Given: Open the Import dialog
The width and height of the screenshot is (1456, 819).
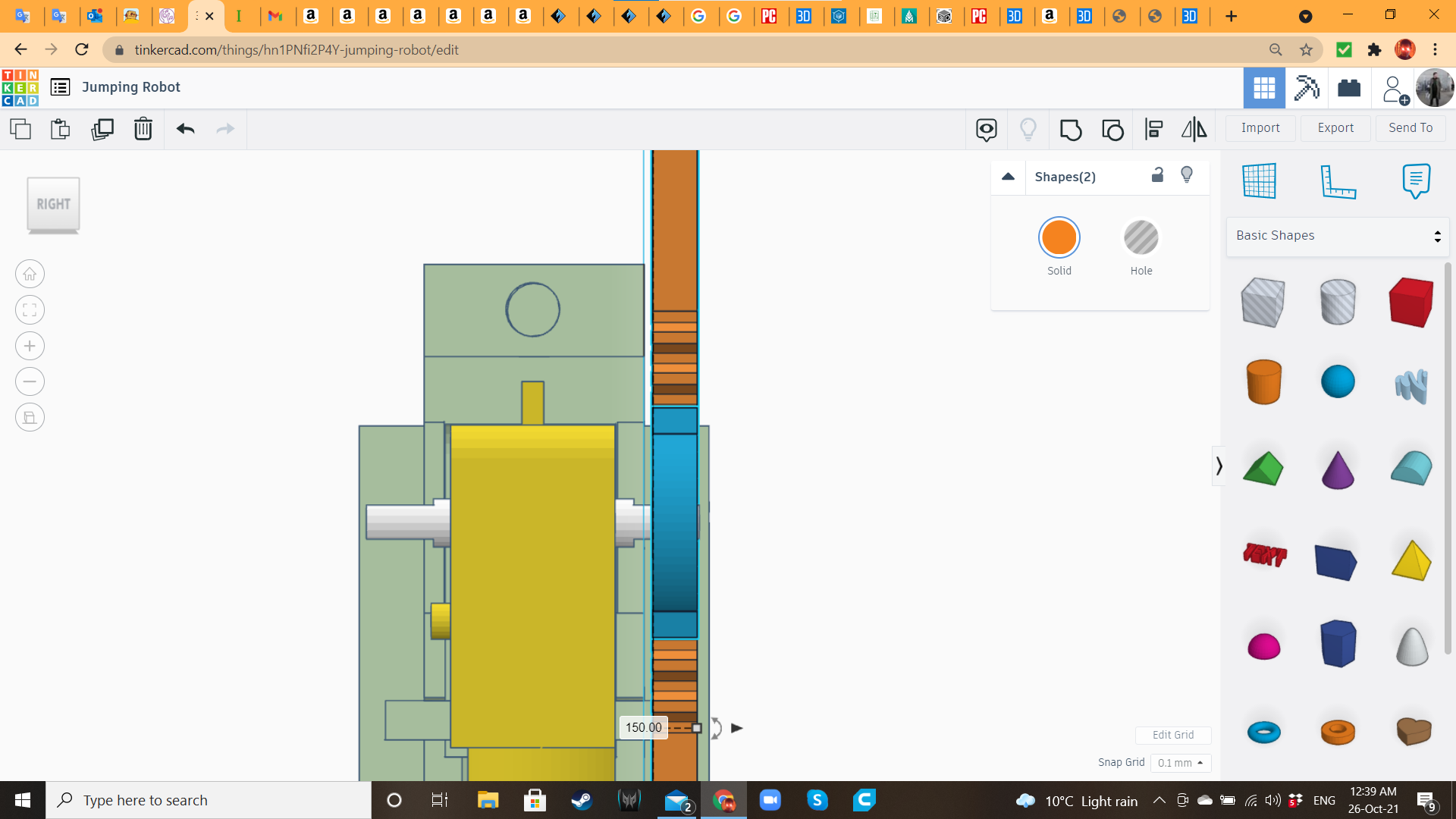Looking at the screenshot, I should pyautogui.click(x=1260, y=128).
